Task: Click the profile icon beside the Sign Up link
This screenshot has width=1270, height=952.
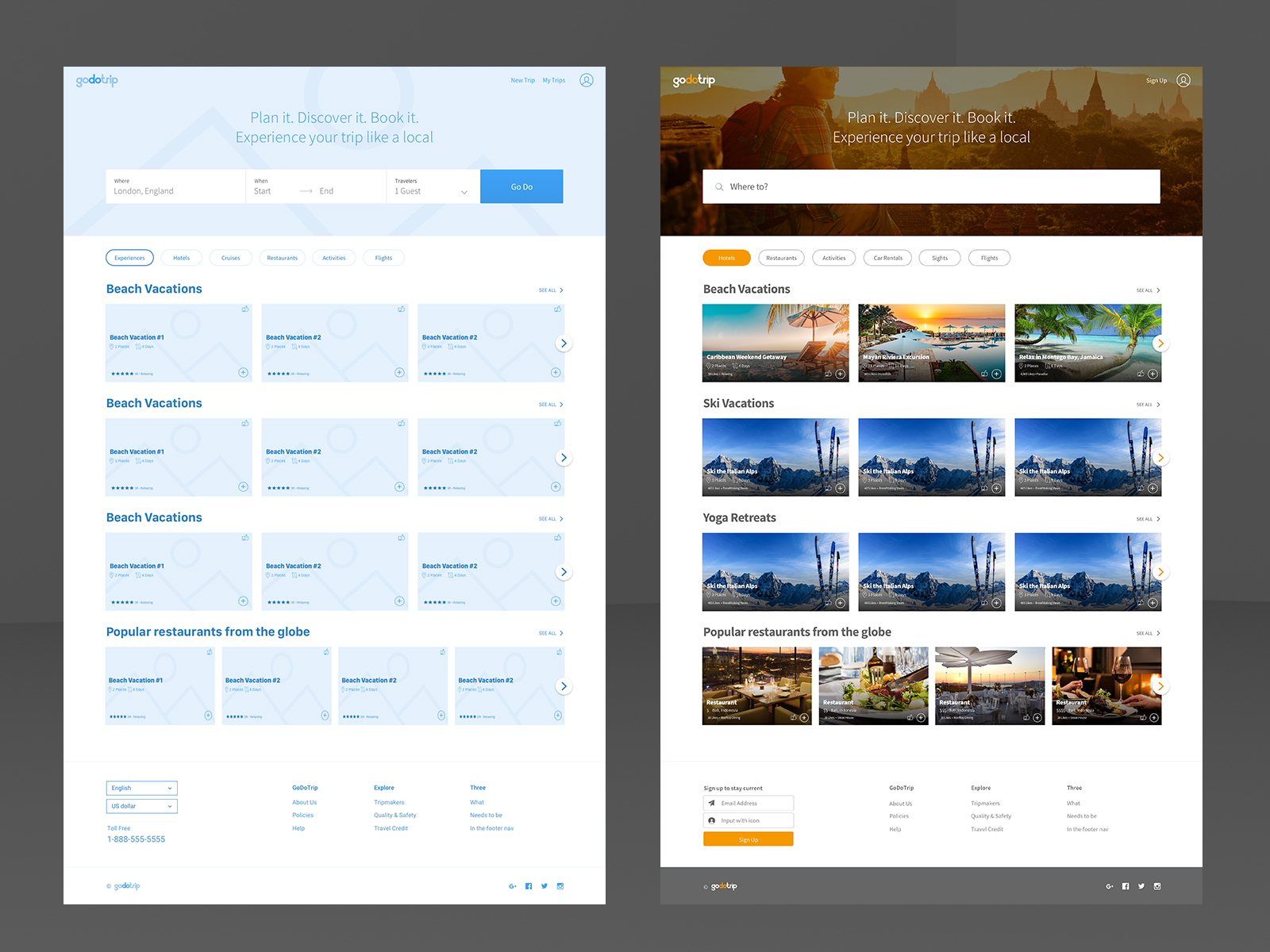Action: pos(1183,80)
